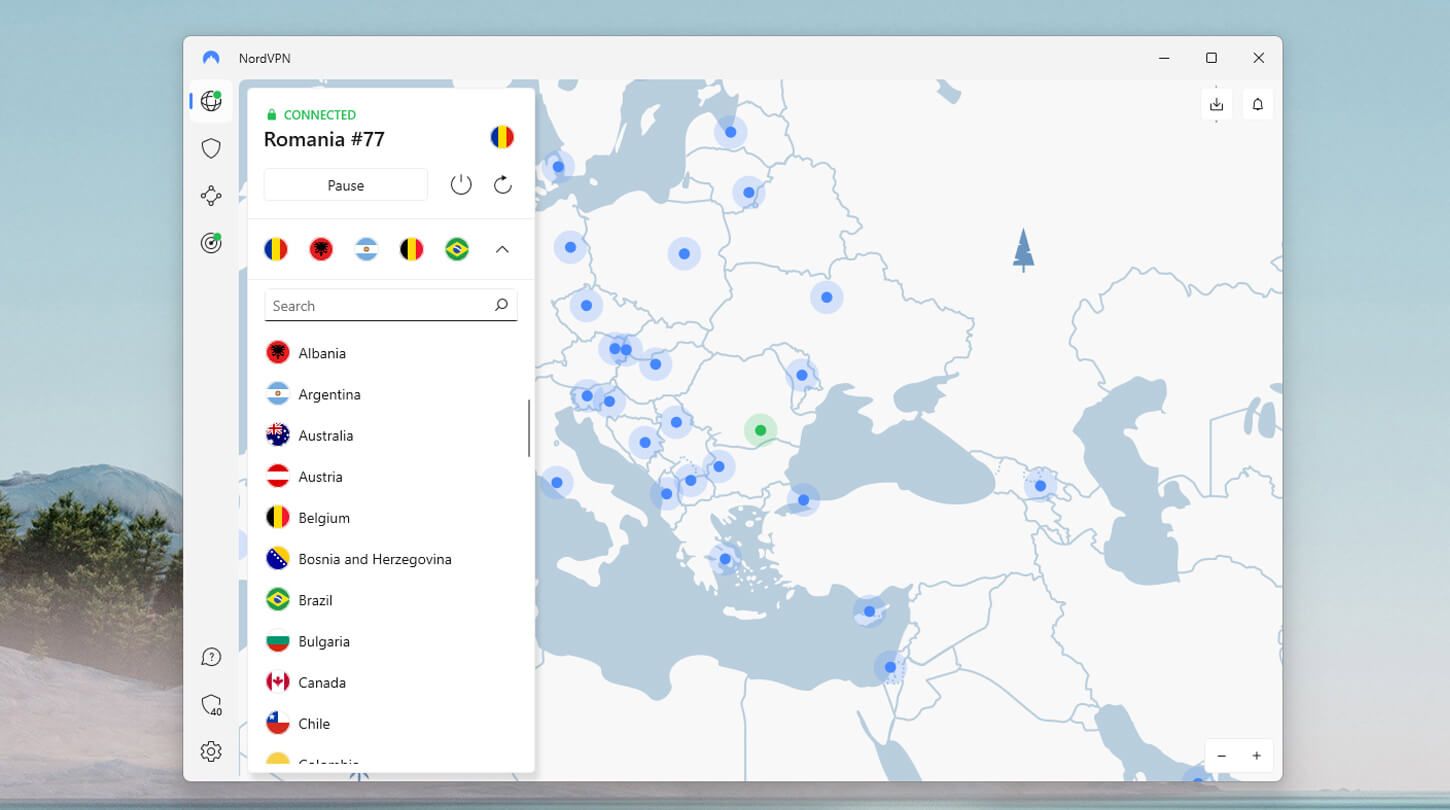Click the Turkey server map pin
Screen dimensions: 1450x810
tap(803, 499)
